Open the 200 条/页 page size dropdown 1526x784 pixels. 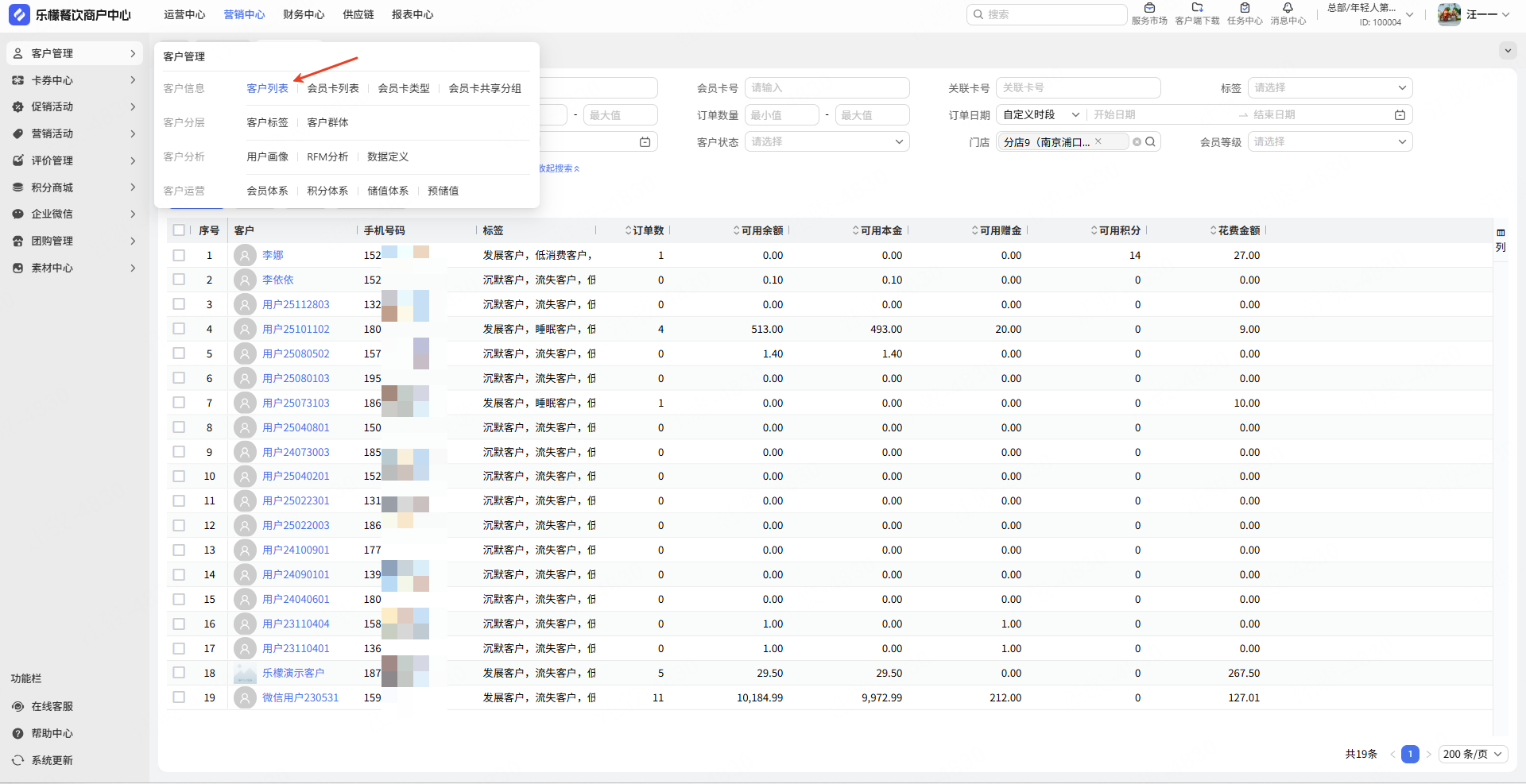(x=1473, y=754)
